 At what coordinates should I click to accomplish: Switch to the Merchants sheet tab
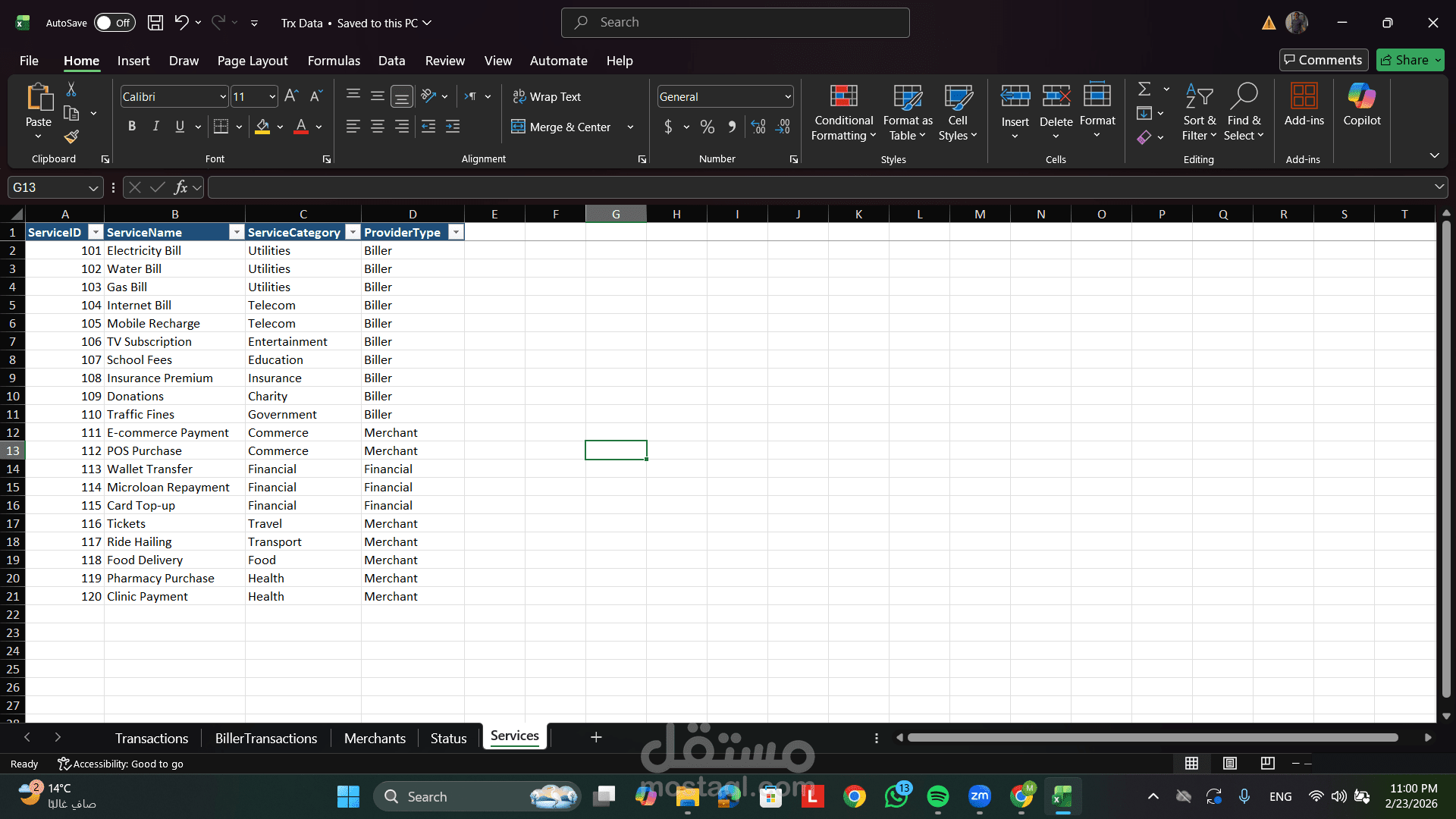(x=375, y=738)
